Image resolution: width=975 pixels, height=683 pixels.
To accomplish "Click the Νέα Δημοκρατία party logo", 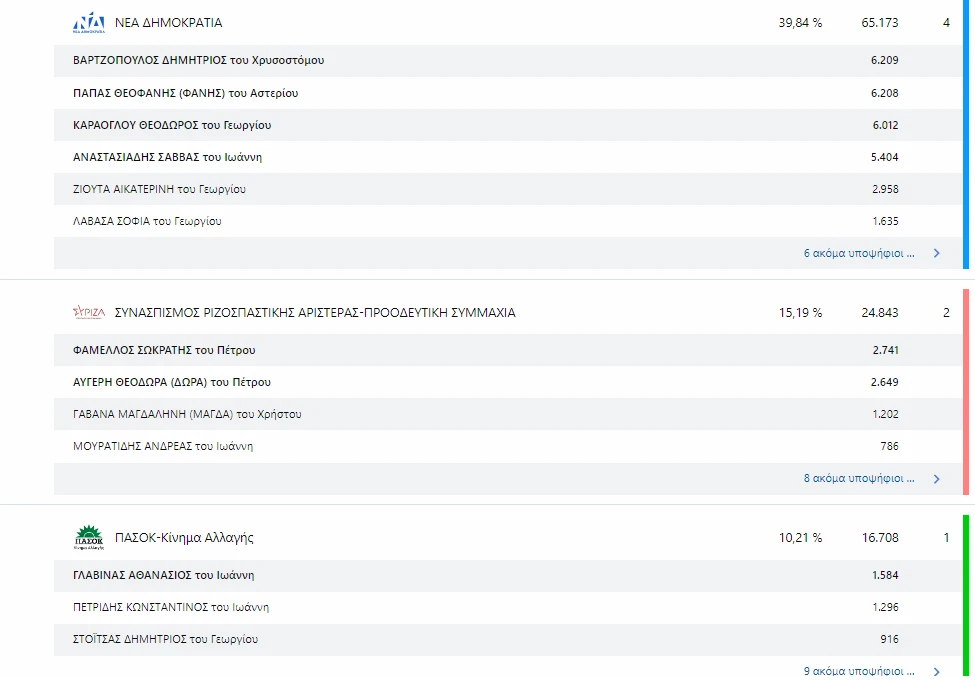I will point(88,23).
